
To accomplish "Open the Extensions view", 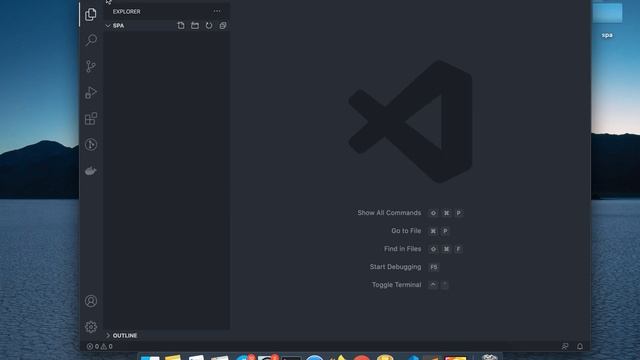I will [91, 119].
